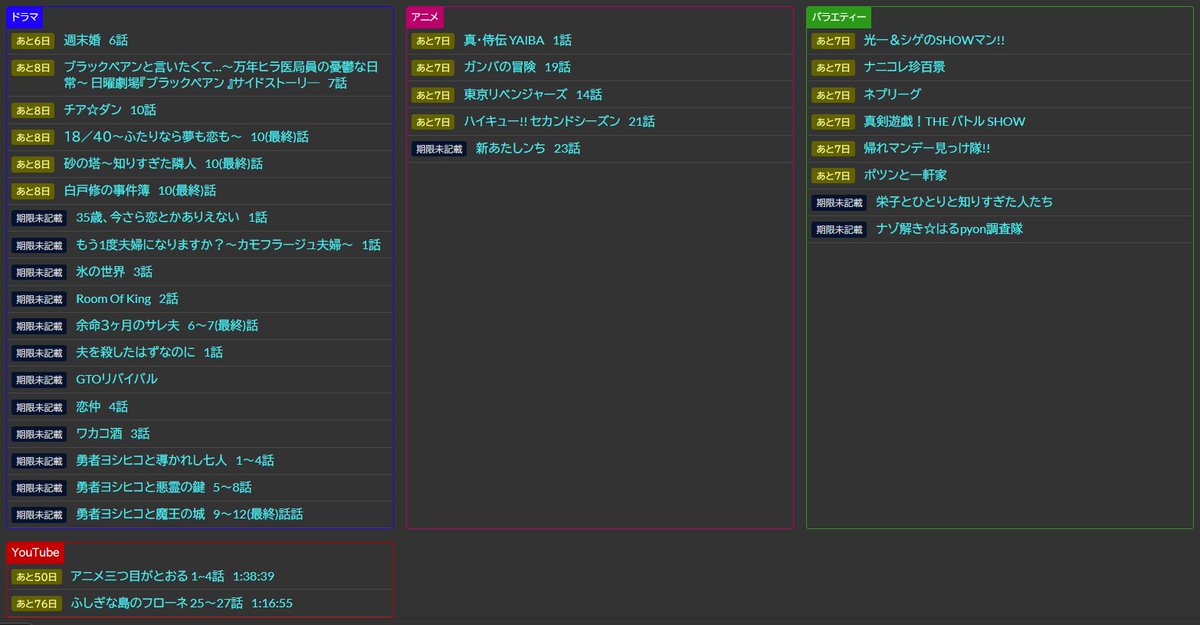Open ネプリーグ entry
The height and width of the screenshot is (625, 1200).
(x=892, y=95)
